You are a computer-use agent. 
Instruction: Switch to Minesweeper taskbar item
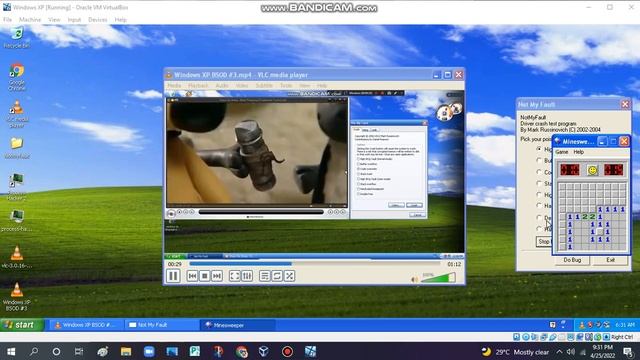(x=238, y=325)
